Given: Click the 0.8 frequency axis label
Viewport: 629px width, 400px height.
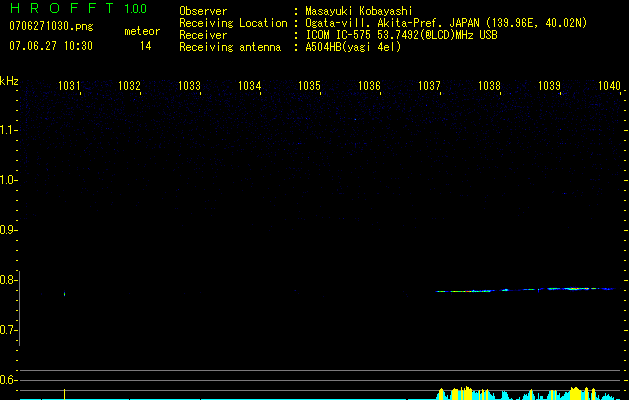Looking at the screenshot, I should (8, 280).
